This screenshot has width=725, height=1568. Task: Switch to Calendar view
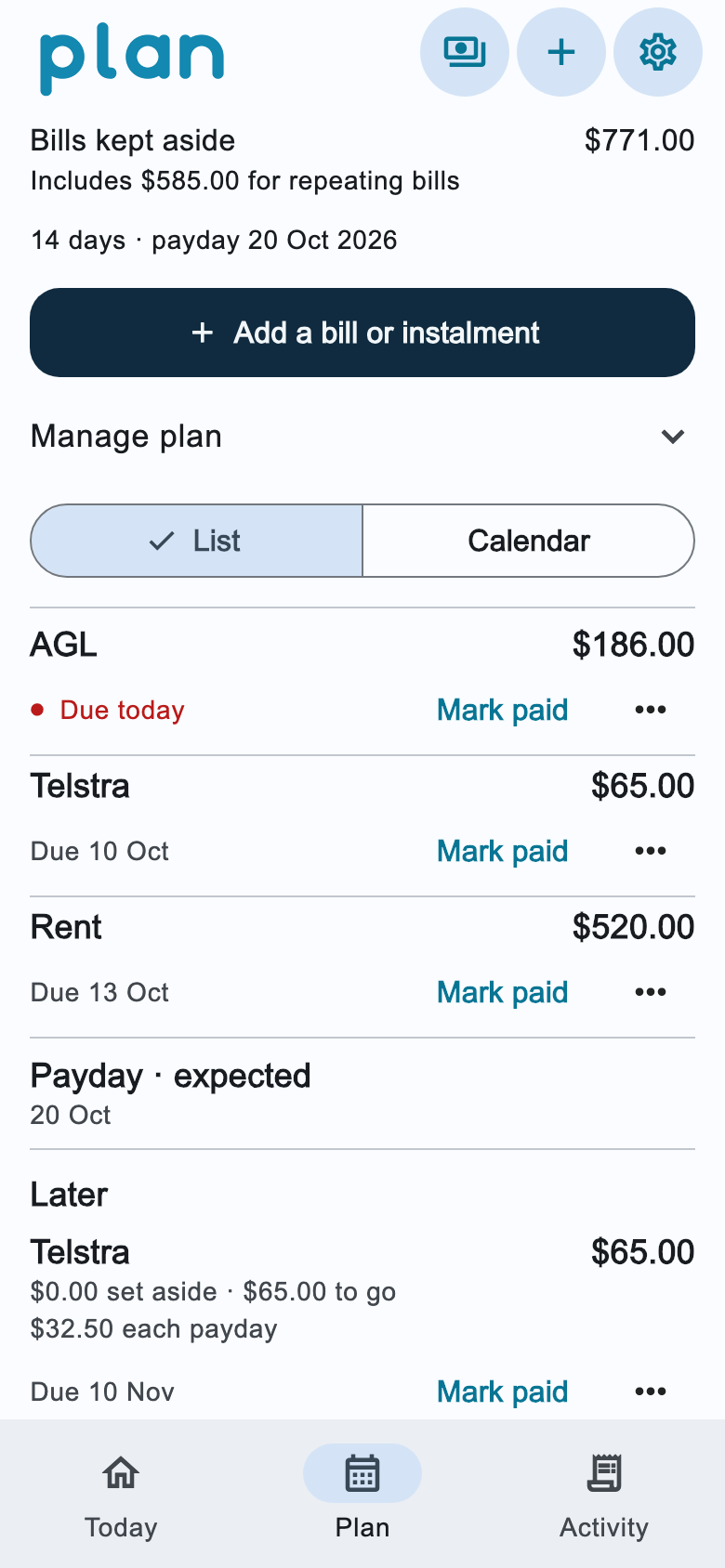(529, 541)
